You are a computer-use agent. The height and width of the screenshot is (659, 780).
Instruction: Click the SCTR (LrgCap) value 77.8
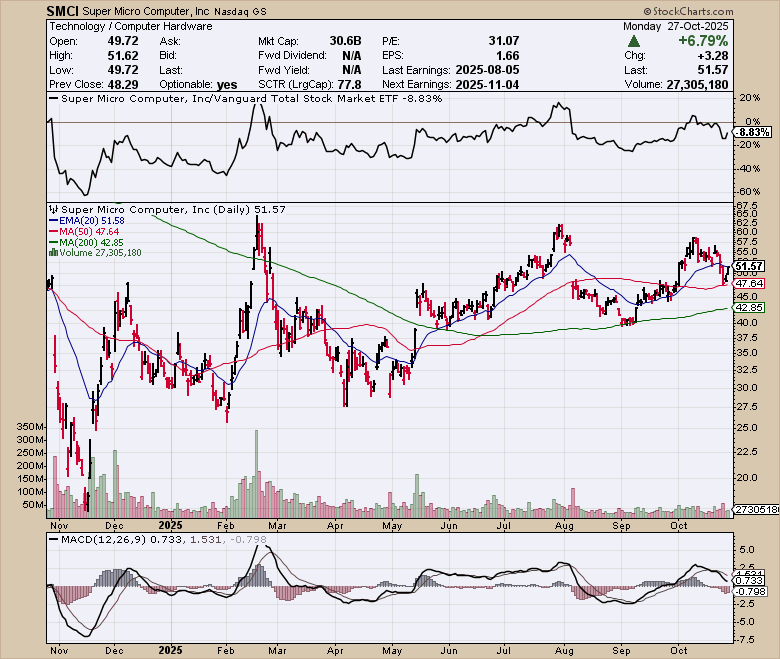pos(349,84)
